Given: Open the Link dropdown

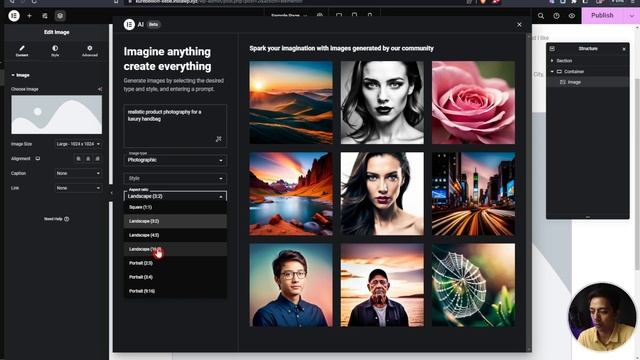Looking at the screenshot, I should [x=78, y=188].
